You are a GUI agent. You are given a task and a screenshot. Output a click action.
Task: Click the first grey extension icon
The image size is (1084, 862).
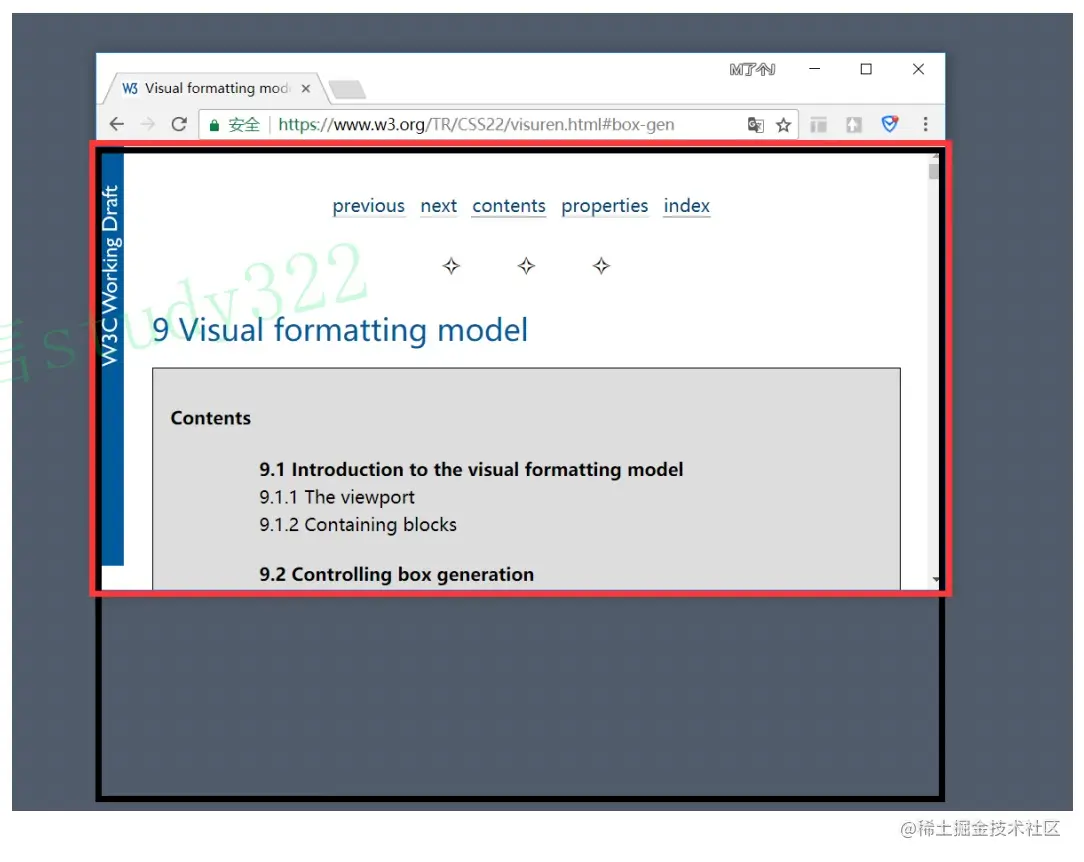[x=819, y=125]
